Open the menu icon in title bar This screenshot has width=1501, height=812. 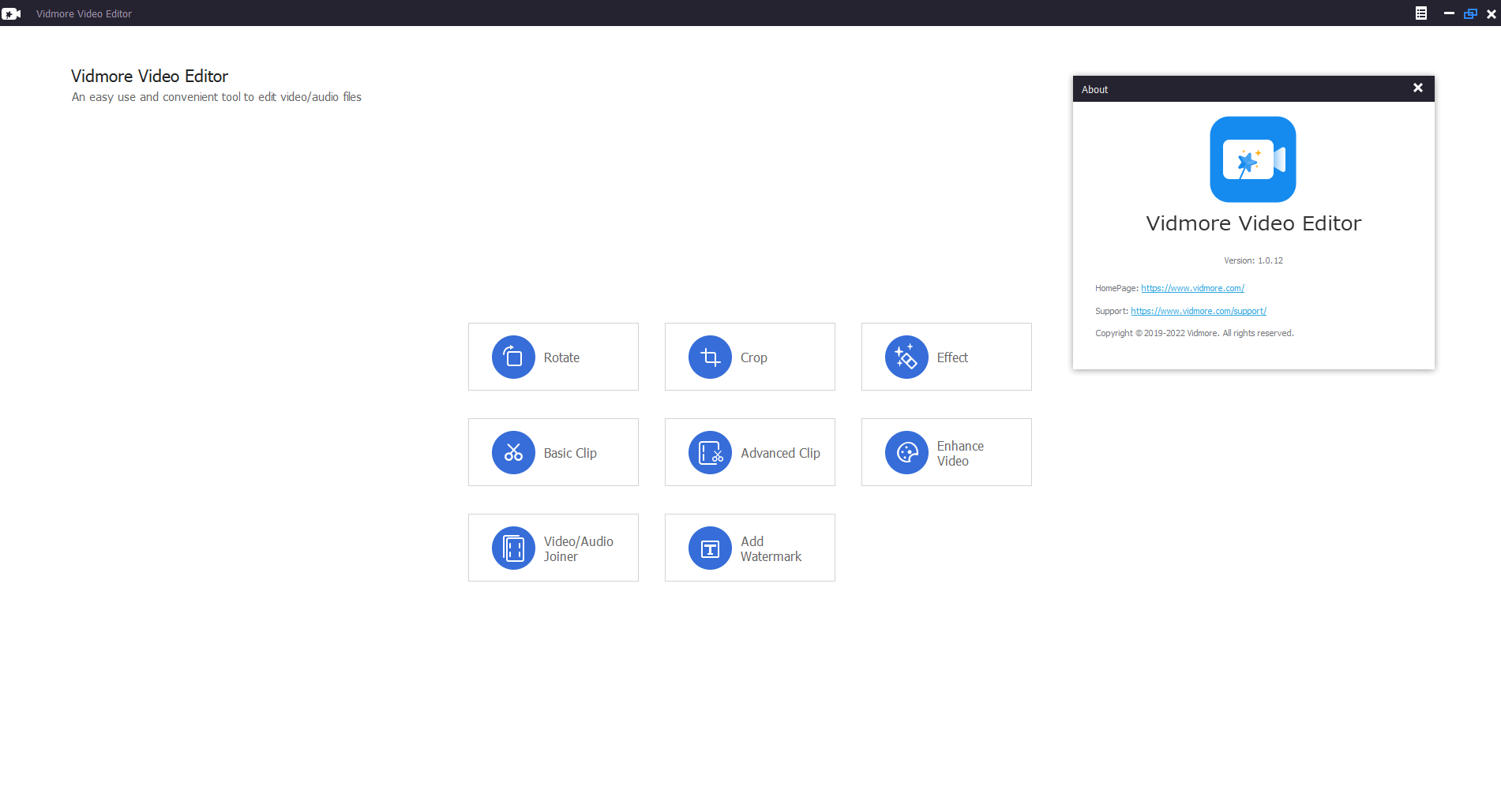click(1421, 13)
